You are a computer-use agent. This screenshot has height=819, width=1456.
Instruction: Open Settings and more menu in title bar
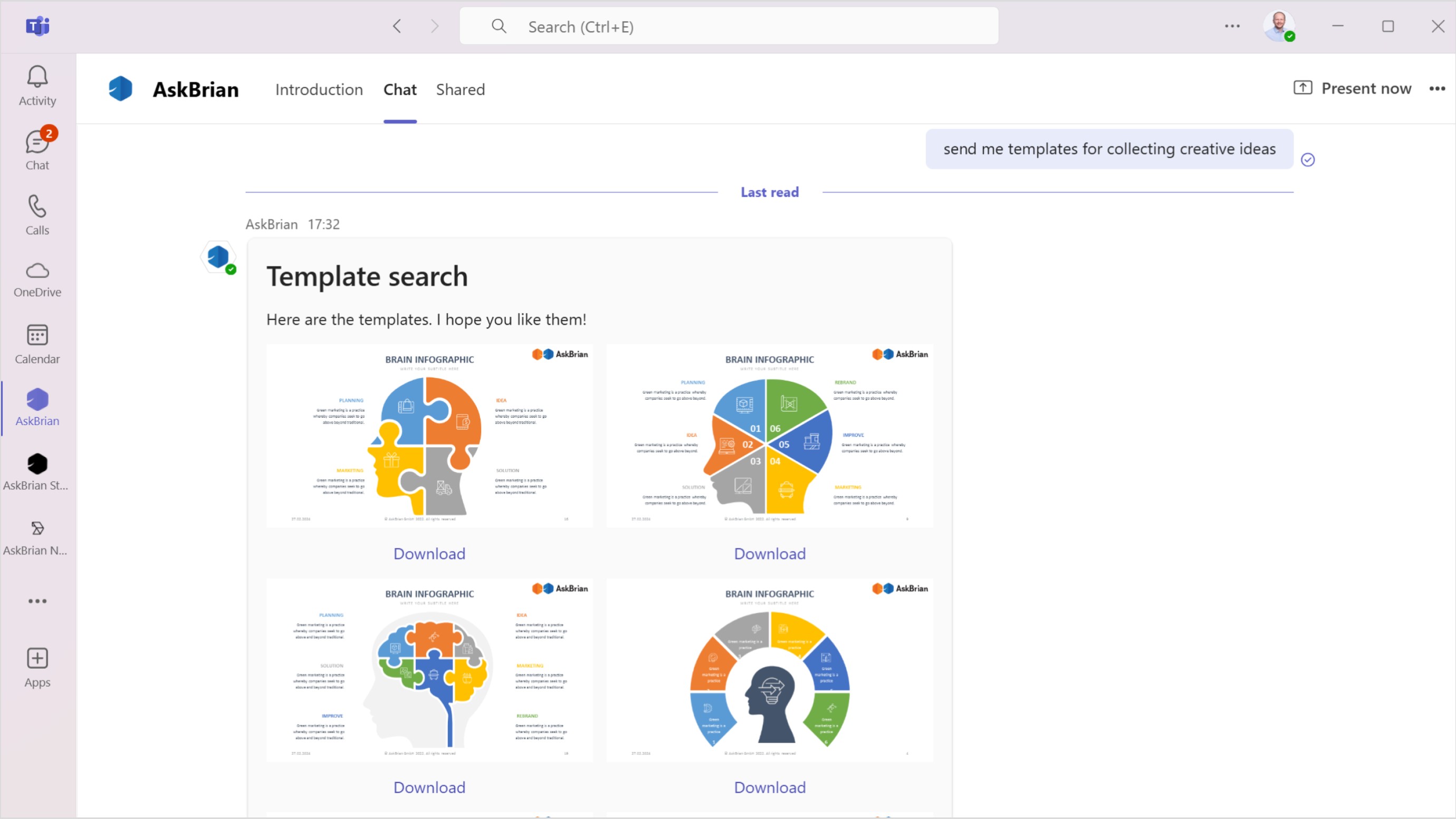(x=1232, y=26)
